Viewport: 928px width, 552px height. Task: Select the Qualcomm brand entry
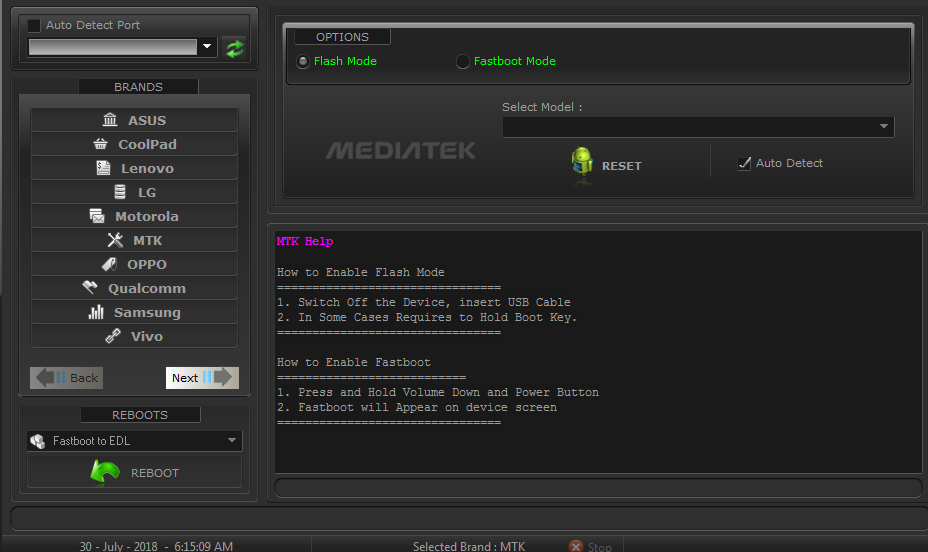[134, 288]
